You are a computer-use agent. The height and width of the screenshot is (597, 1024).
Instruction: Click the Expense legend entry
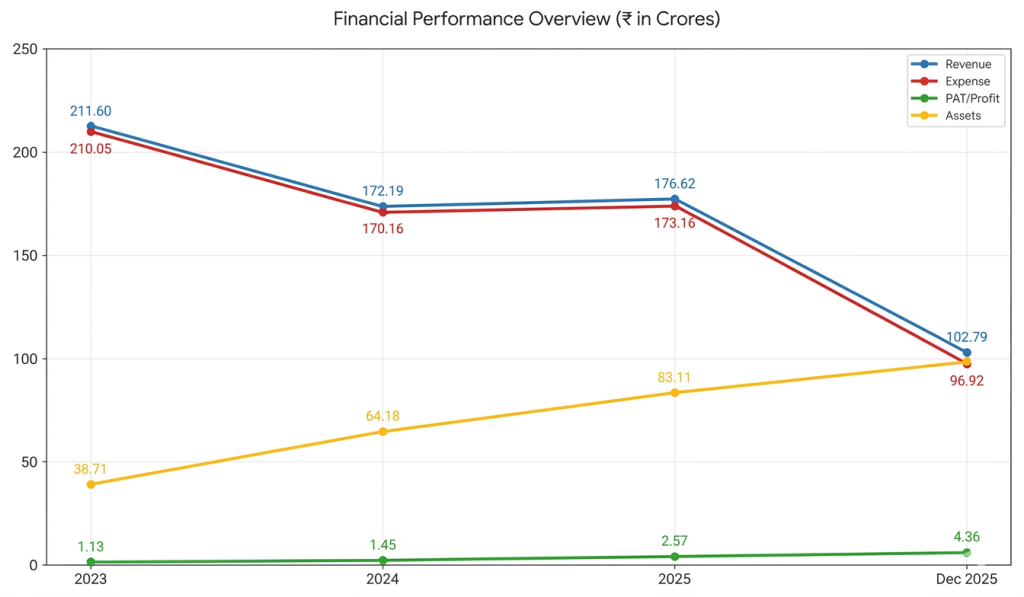tap(951, 81)
